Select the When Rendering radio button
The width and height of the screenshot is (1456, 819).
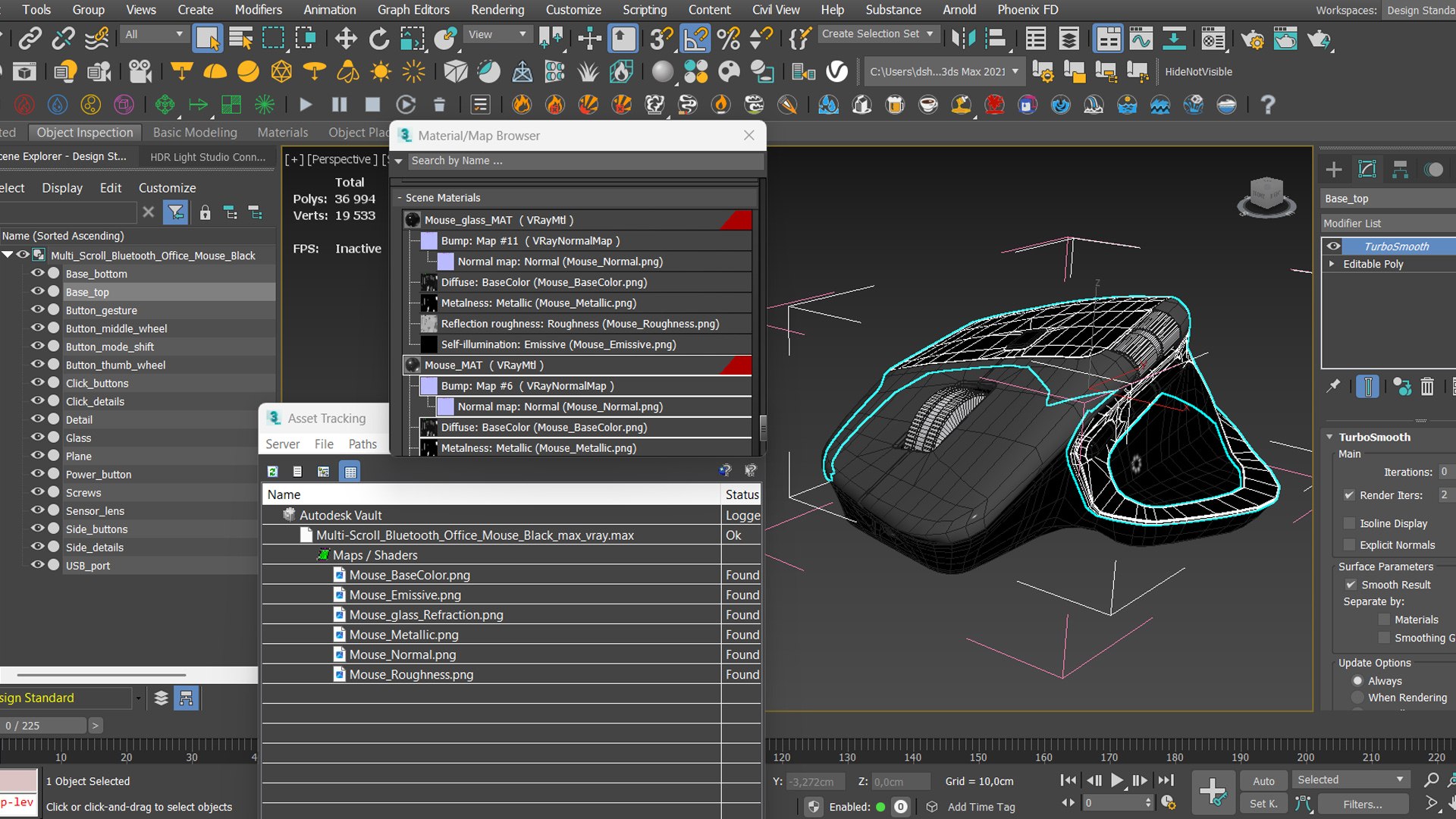(1357, 698)
